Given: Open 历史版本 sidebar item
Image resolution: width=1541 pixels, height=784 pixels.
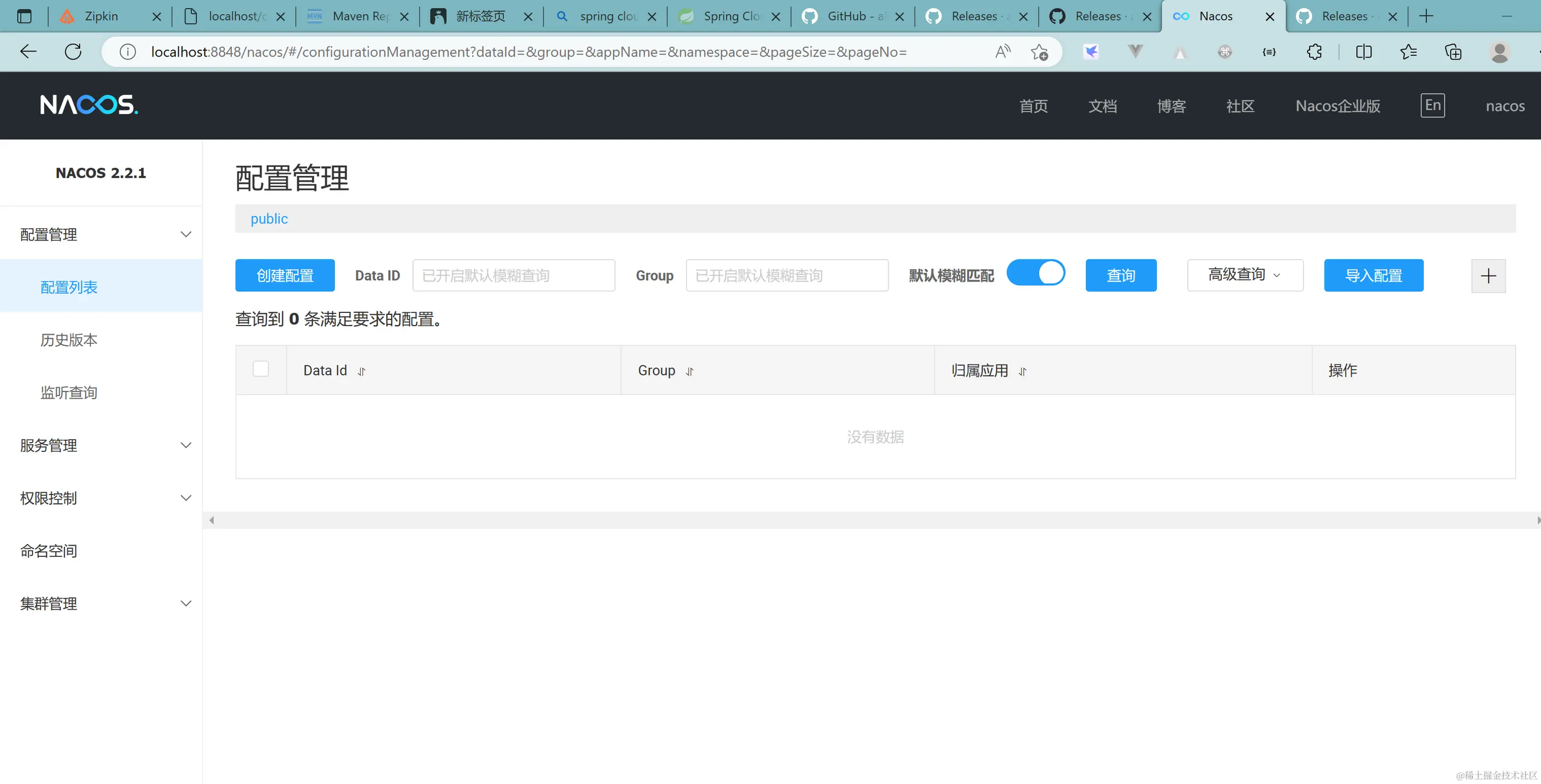Looking at the screenshot, I should 69,340.
